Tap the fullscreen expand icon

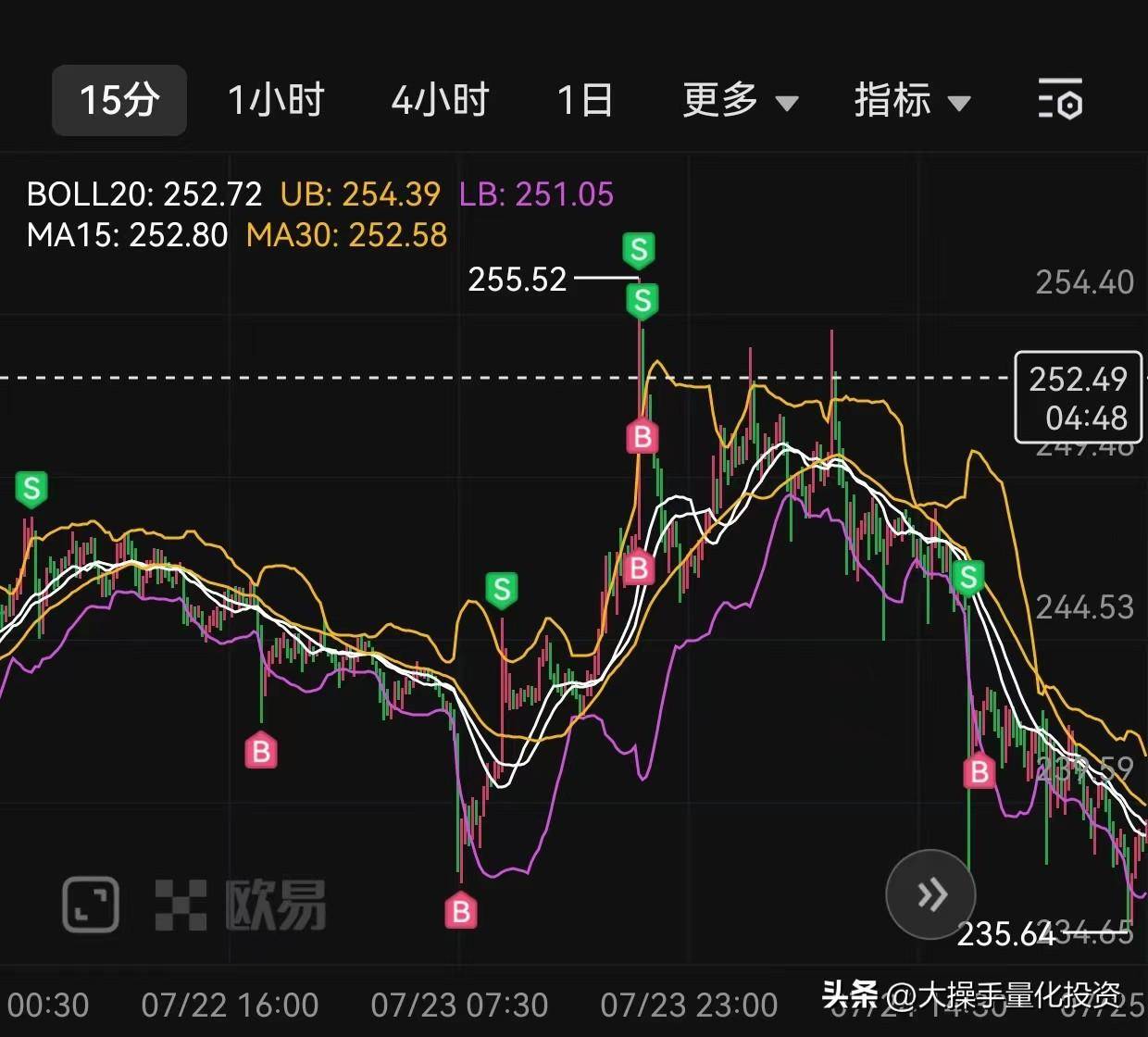[x=91, y=904]
